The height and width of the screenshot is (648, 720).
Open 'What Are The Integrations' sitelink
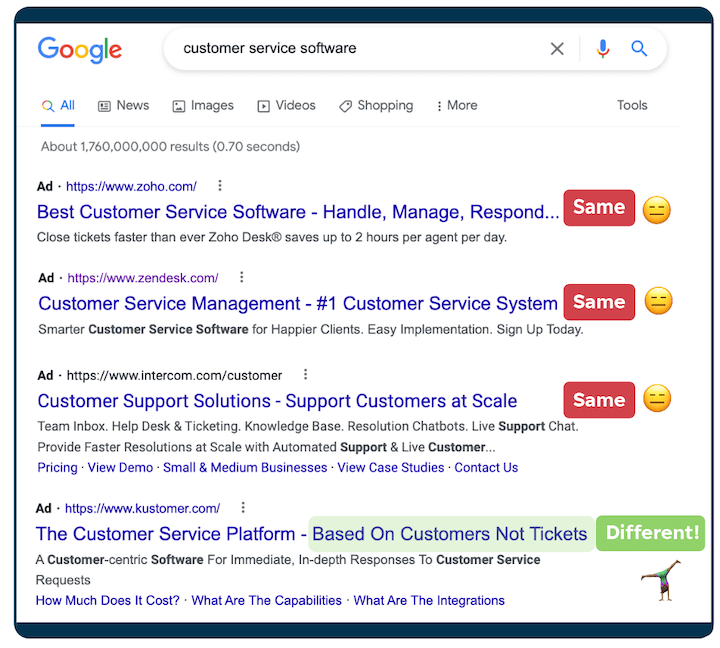coord(429,600)
